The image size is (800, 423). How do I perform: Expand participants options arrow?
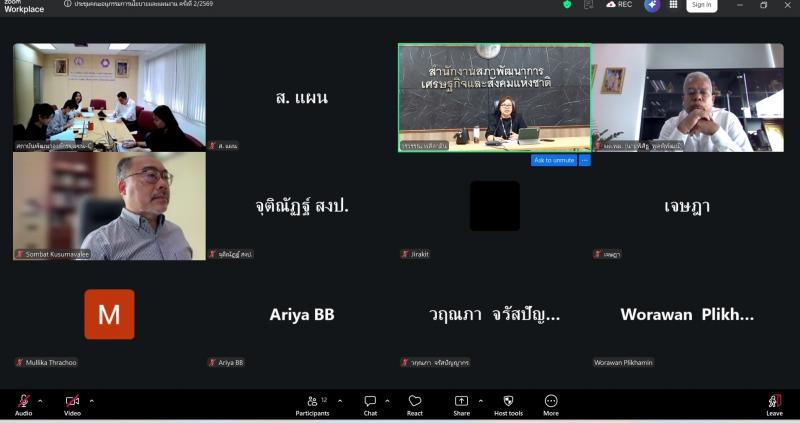coord(340,401)
